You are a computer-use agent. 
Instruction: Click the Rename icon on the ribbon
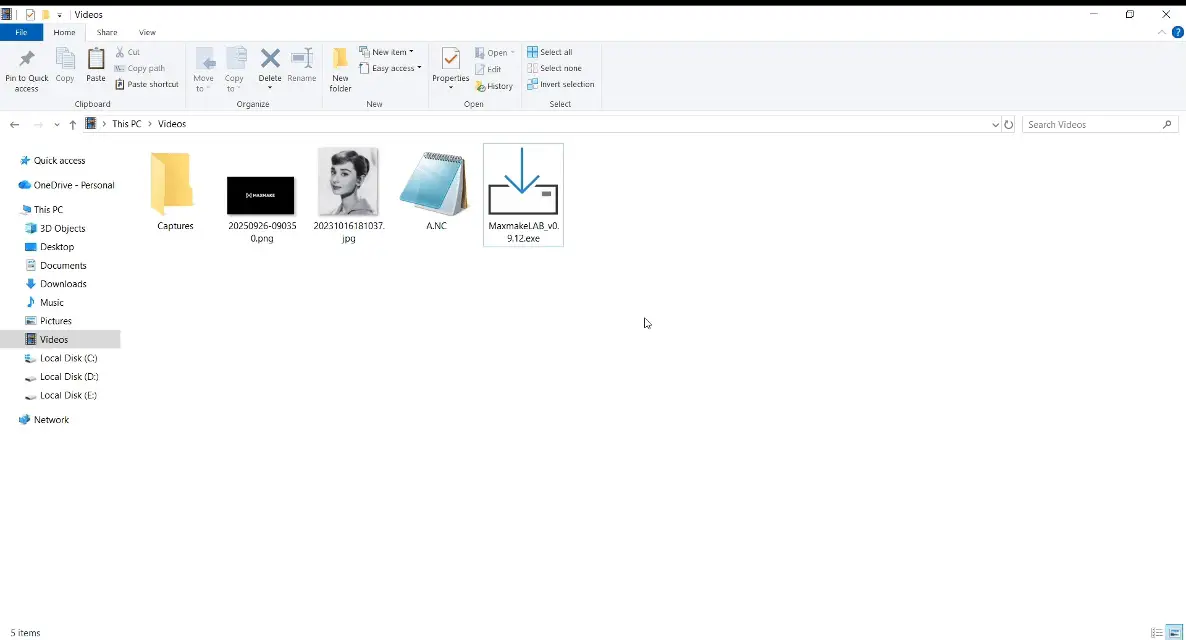pyautogui.click(x=302, y=68)
